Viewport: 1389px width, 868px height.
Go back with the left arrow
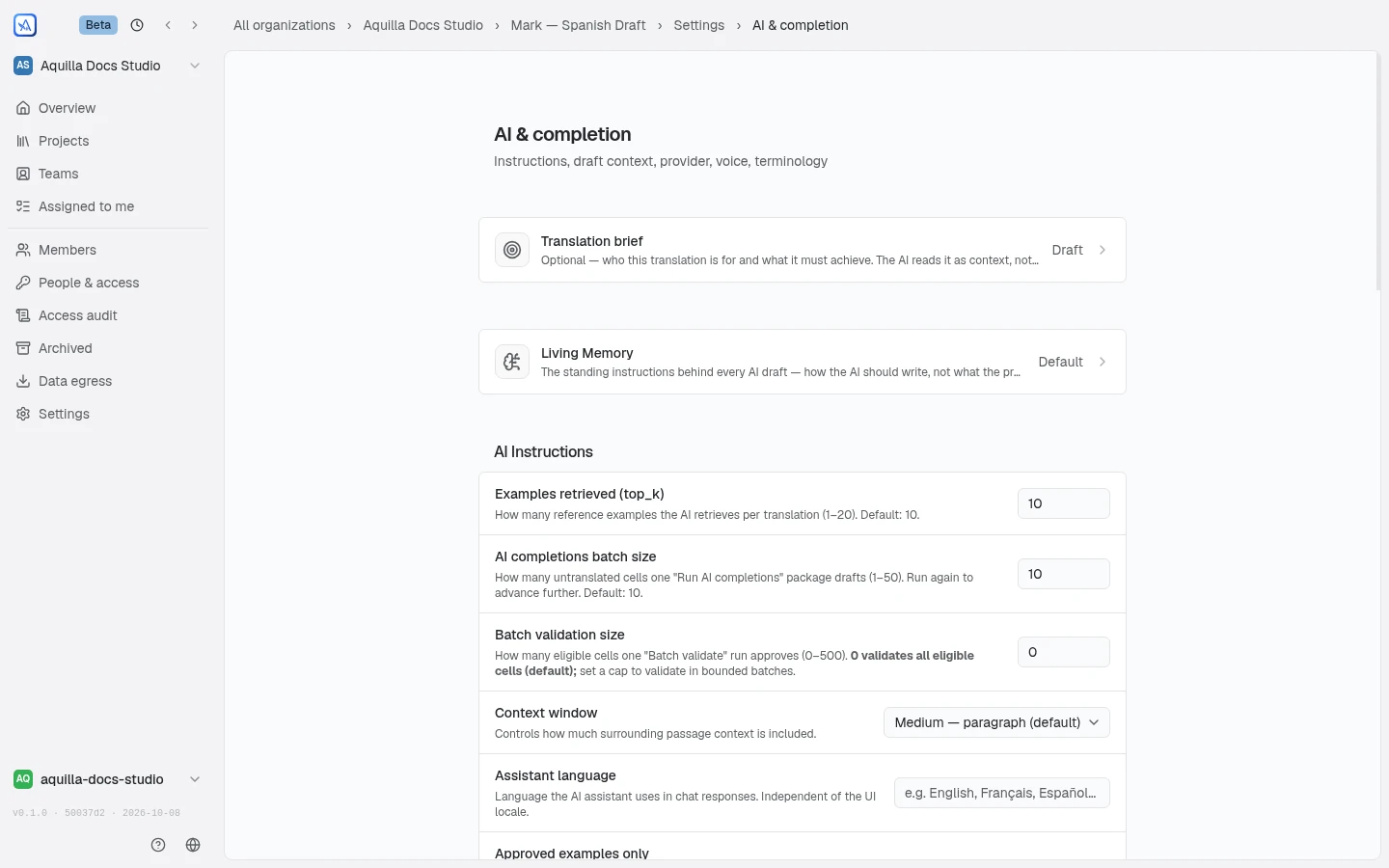(168, 25)
